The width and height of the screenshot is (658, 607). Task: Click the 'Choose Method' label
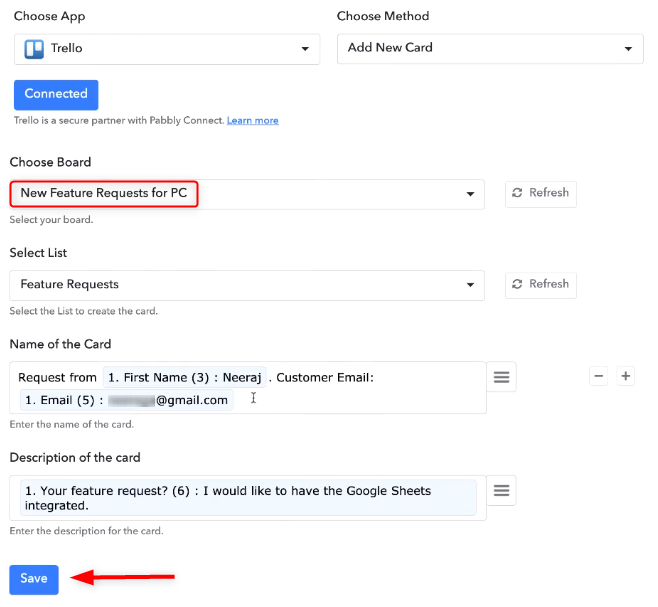(383, 16)
